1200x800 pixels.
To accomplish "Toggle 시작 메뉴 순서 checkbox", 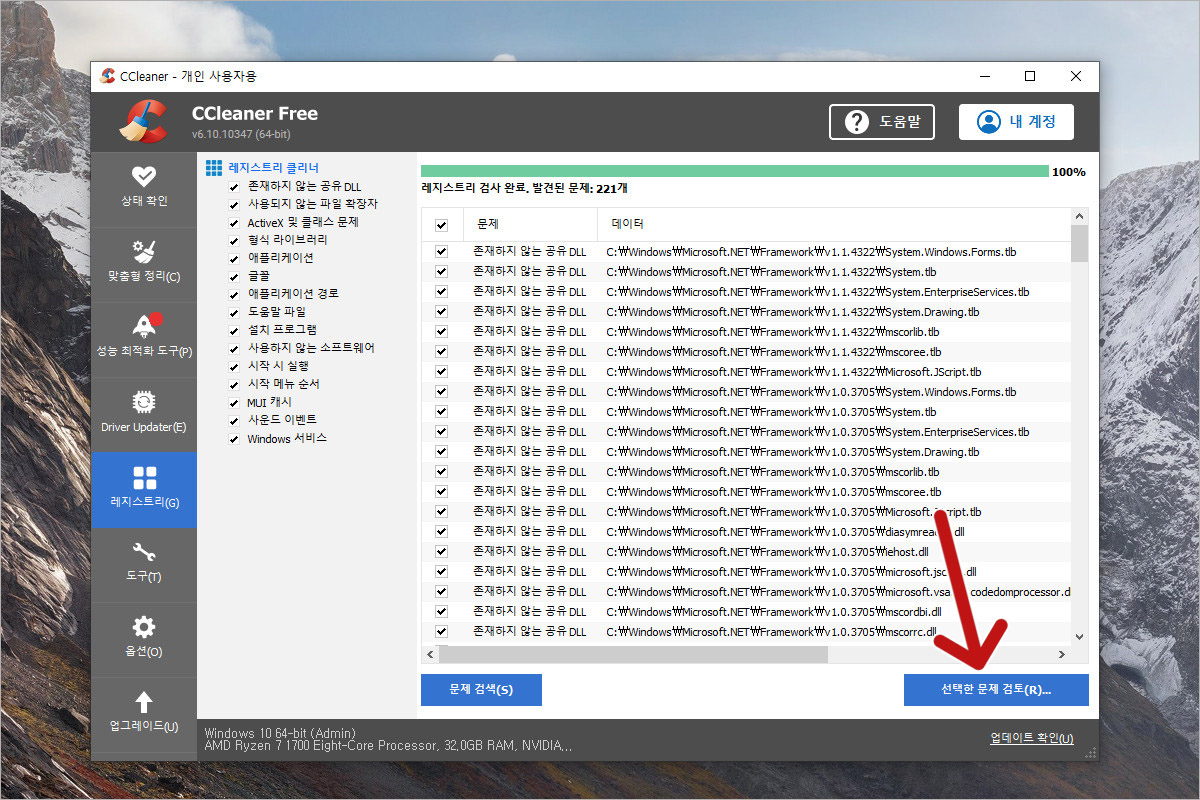I will coord(234,385).
